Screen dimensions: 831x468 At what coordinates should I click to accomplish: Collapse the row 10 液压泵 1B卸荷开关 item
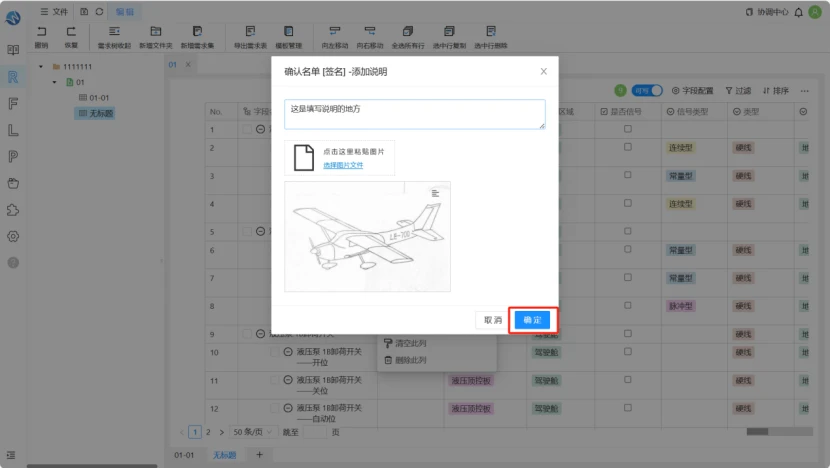click(x=288, y=352)
